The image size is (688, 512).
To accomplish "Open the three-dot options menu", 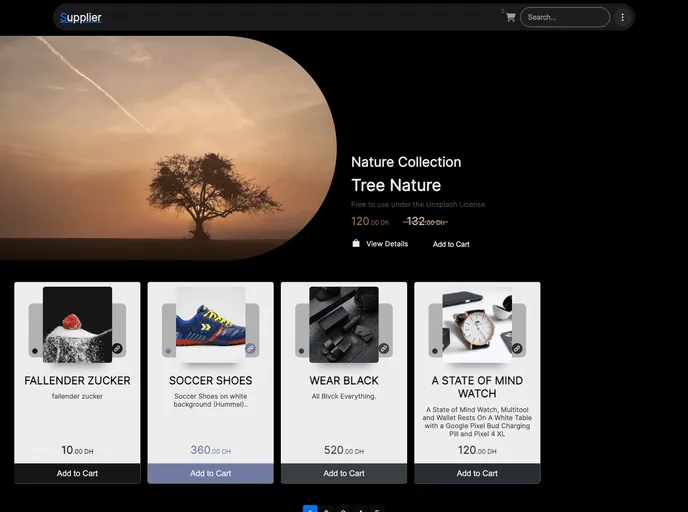I will 622,18.
